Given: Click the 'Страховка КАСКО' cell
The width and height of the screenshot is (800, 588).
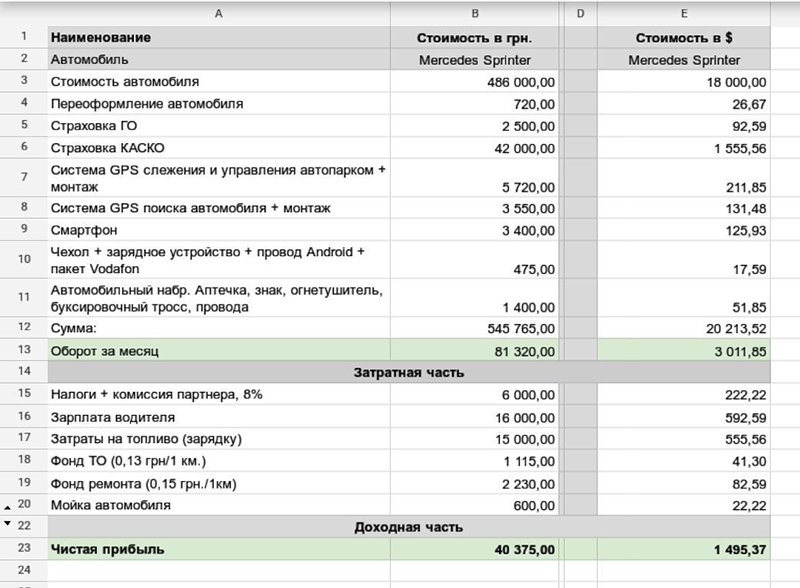Looking at the screenshot, I should click(219, 148).
